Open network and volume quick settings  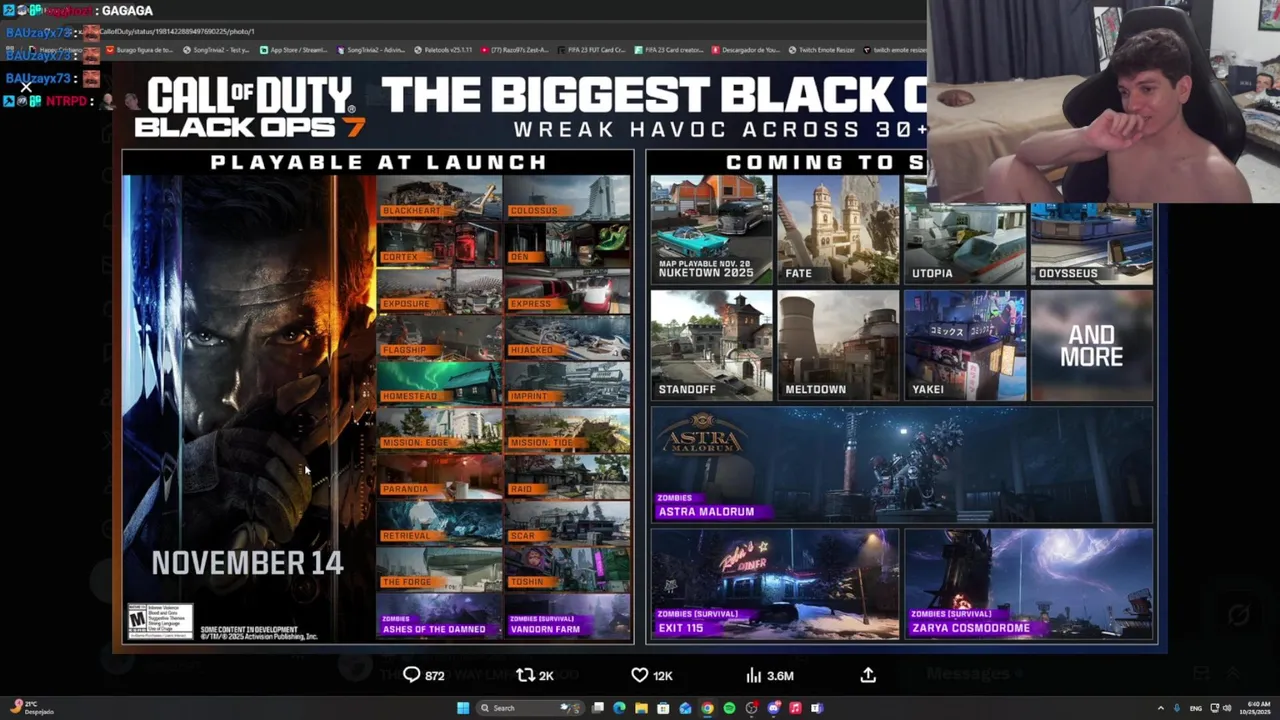1221,708
